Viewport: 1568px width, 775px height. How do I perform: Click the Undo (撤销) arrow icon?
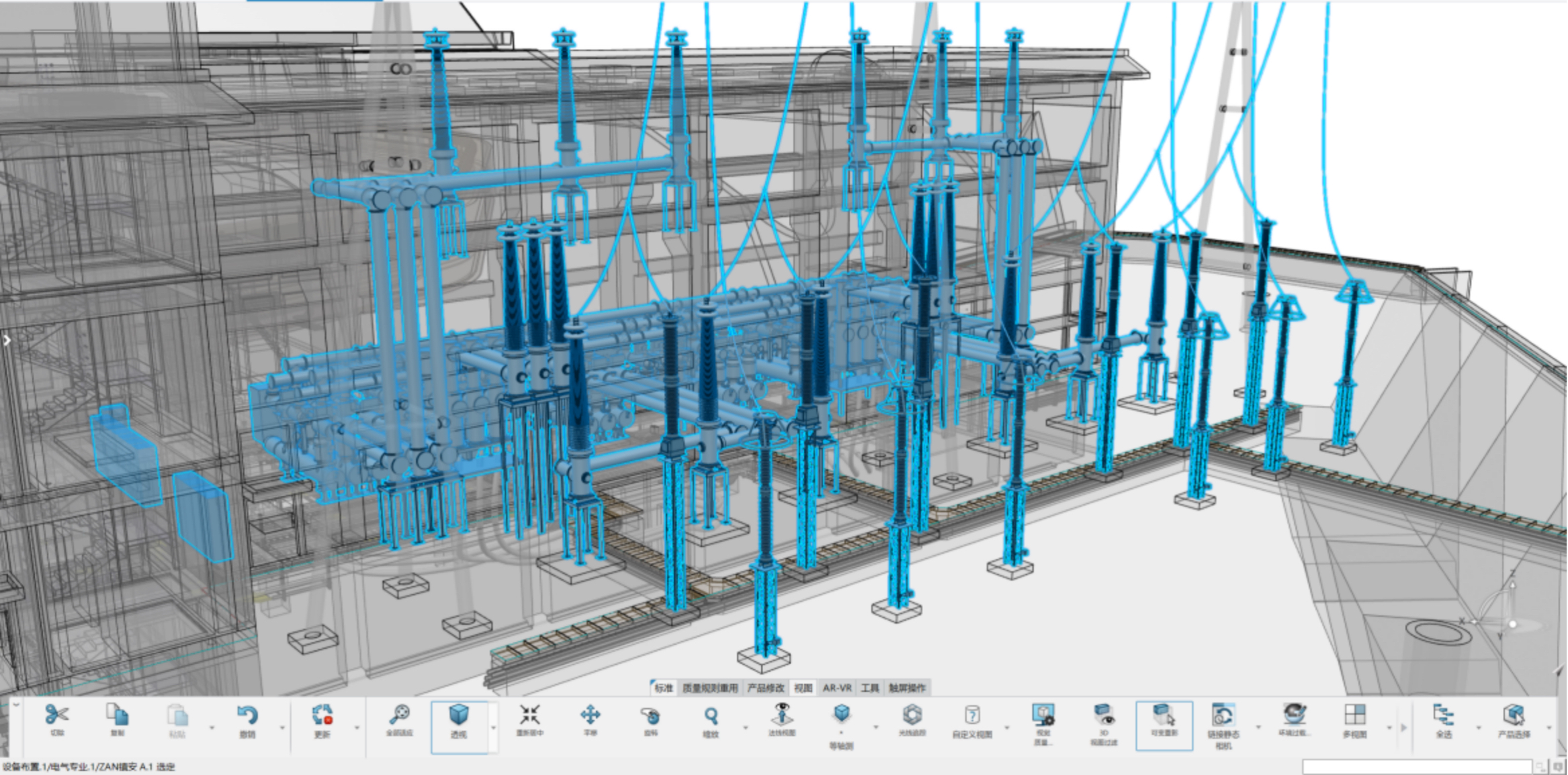(247, 716)
